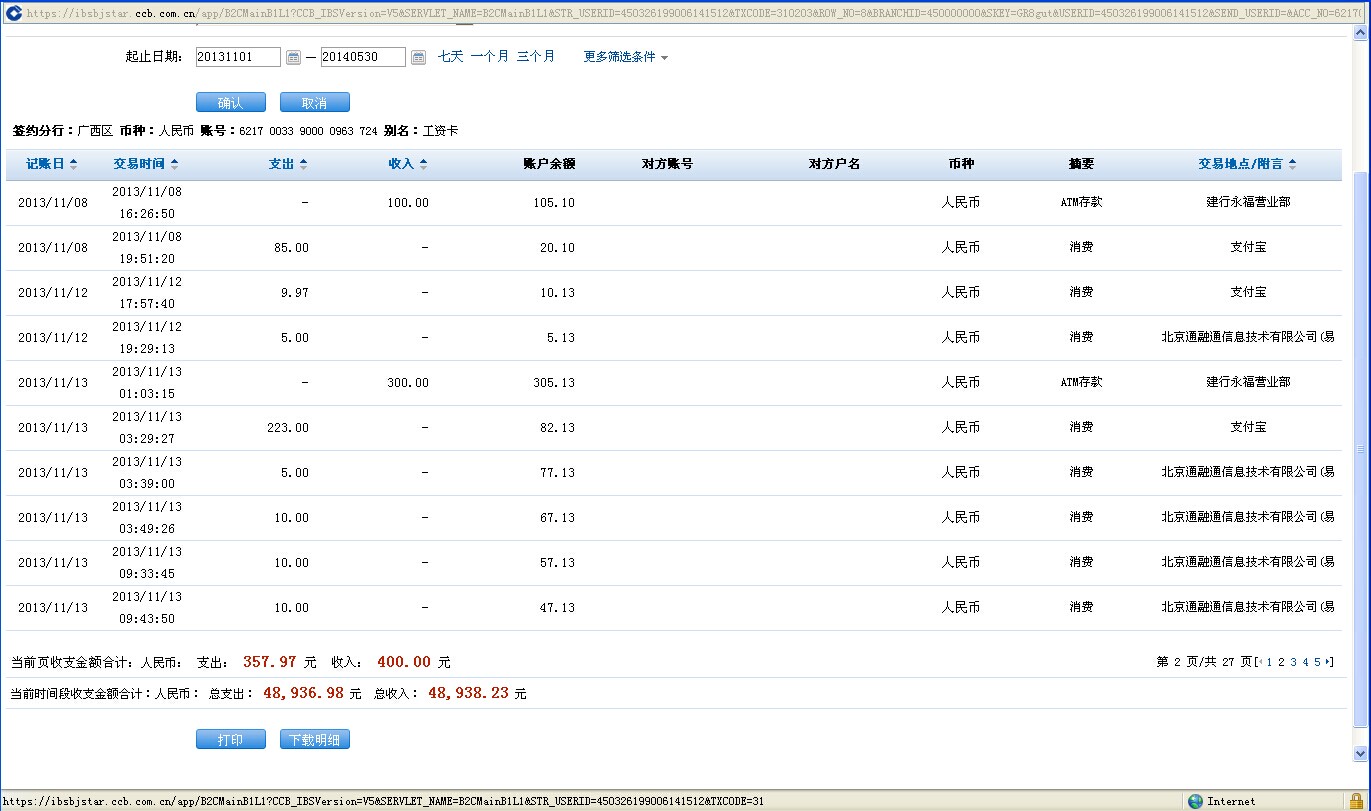Screen dimensions: 1371x811
Task: Click the scrollbar down arrow
Action: point(1360,753)
